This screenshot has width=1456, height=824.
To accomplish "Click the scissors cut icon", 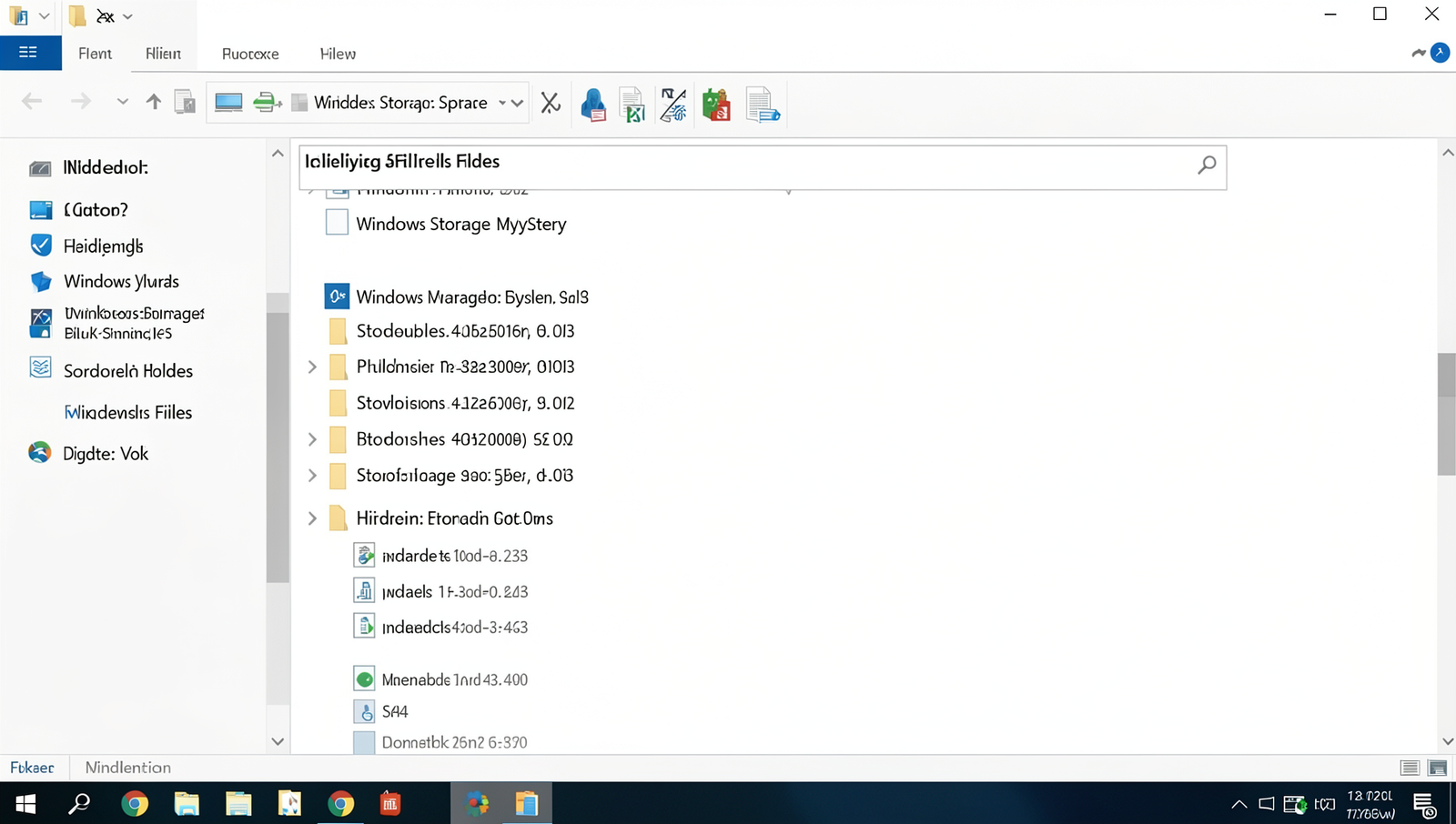I will tap(551, 103).
